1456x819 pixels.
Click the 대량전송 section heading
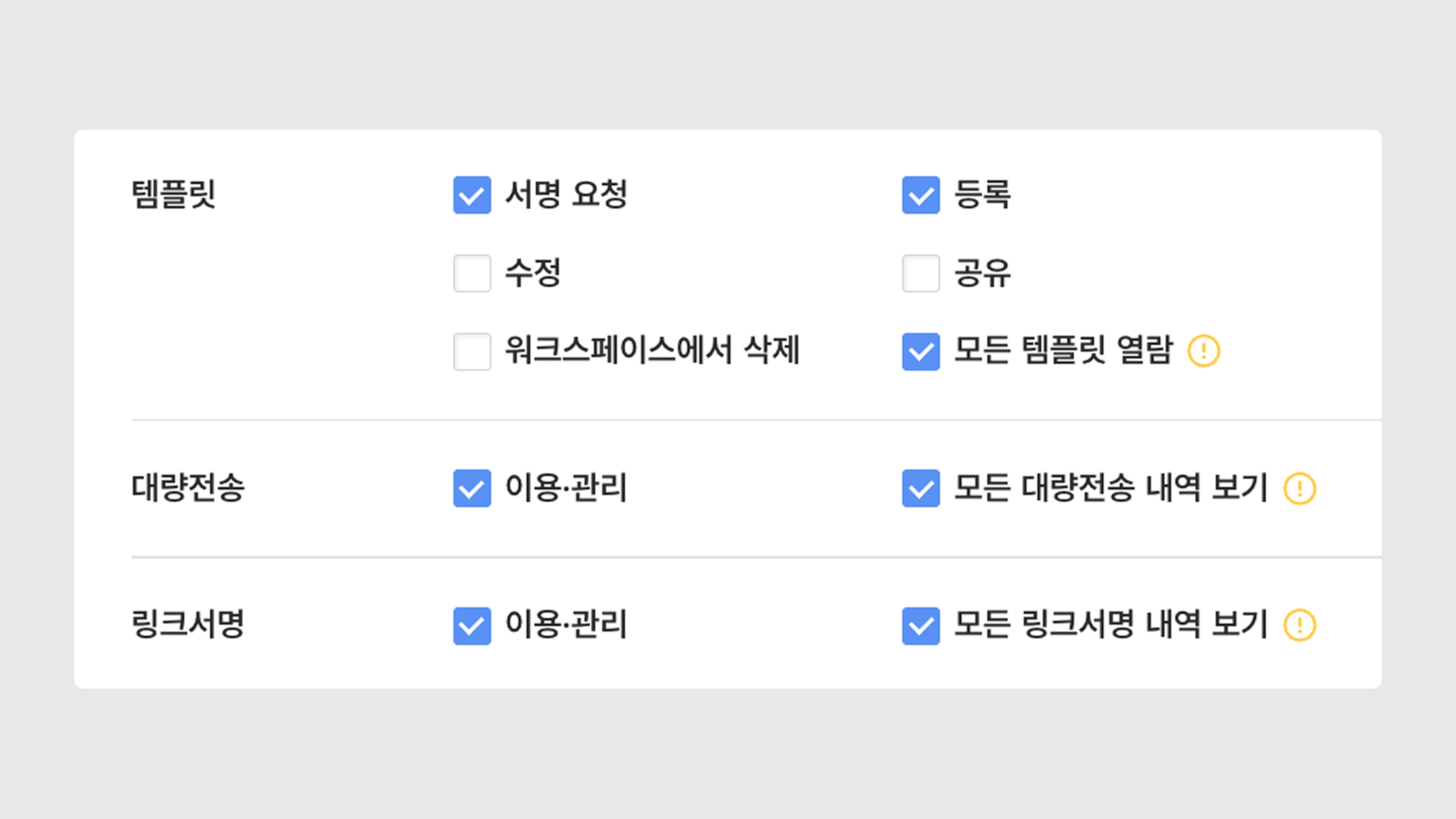(188, 487)
